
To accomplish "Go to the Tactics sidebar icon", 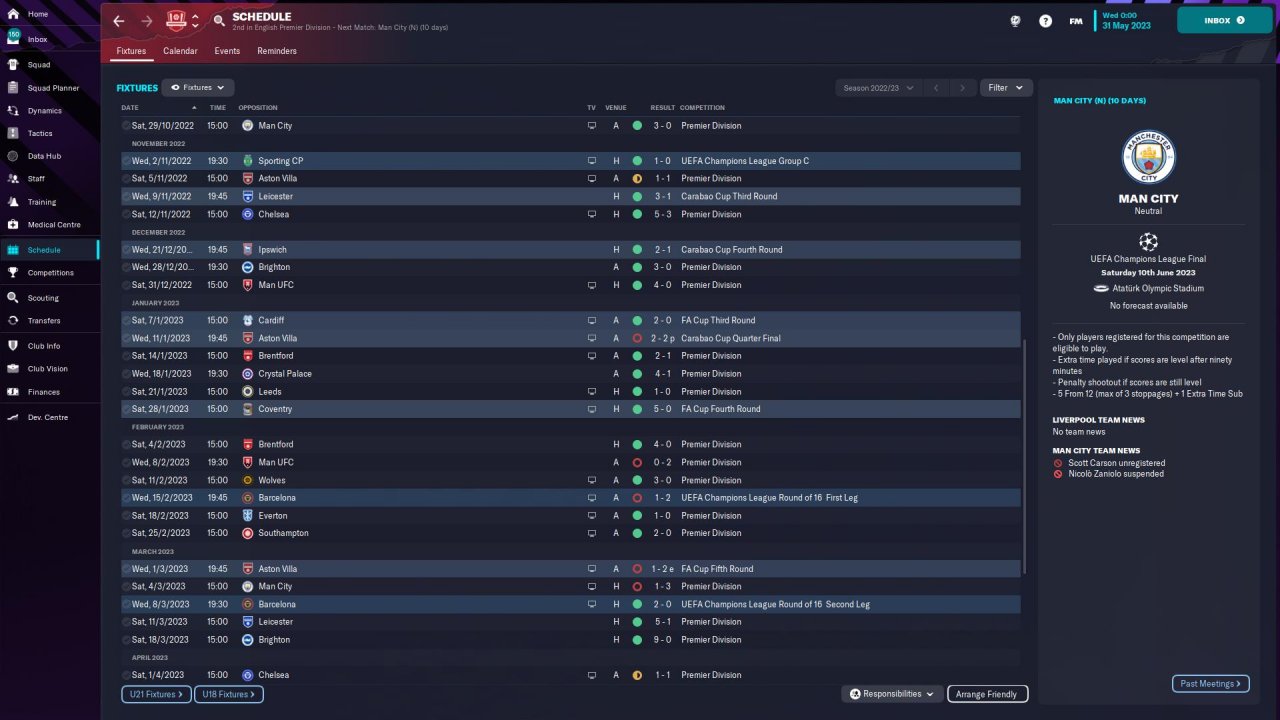I will click(x=13, y=133).
